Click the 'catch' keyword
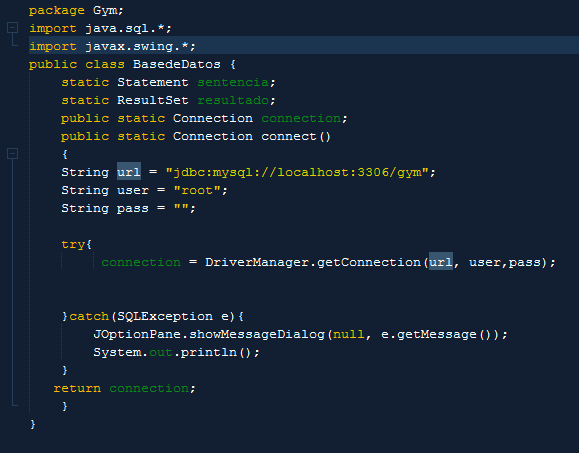 (x=89, y=317)
